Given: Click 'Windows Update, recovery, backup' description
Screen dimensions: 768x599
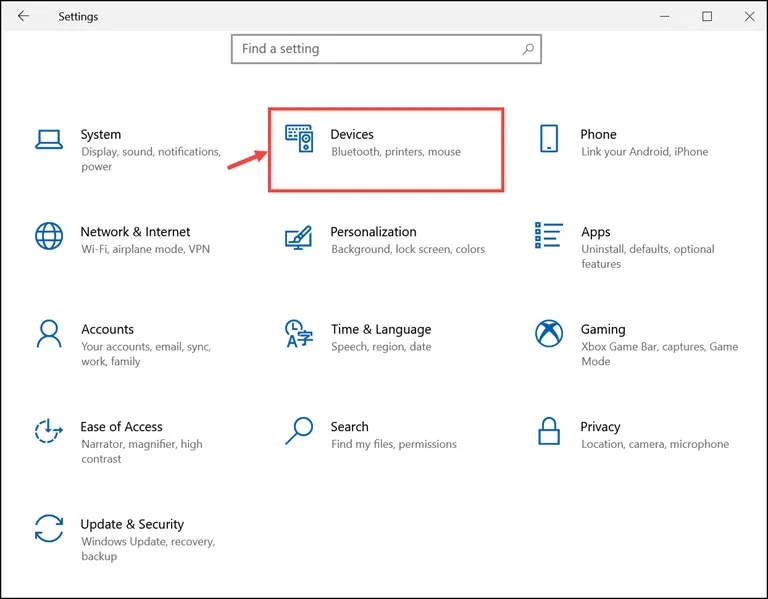Looking at the screenshot, I should pyautogui.click(x=148, y=549).
